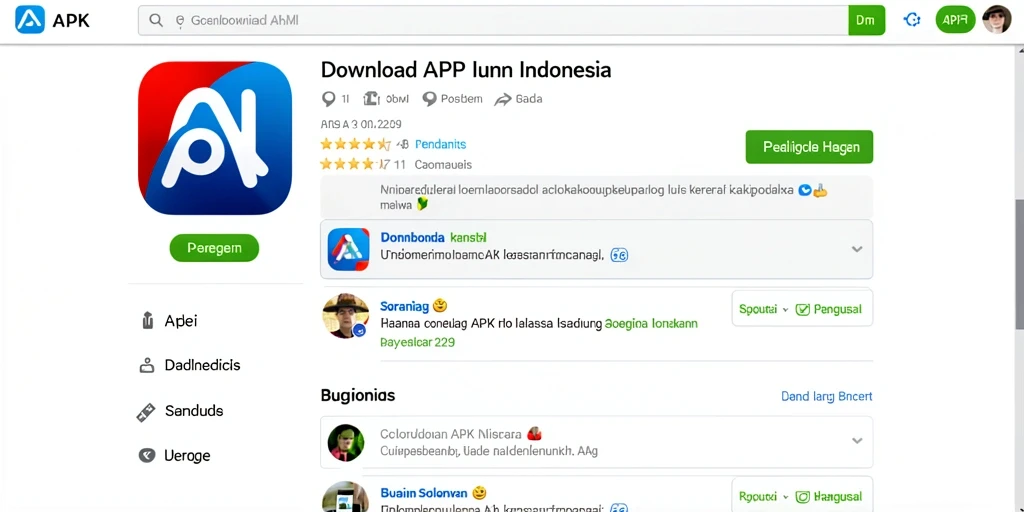The height and width of the screenshot is (512, 1024).
Task: Toggle the Pengusal checkbox
Action: pos(803,310)
